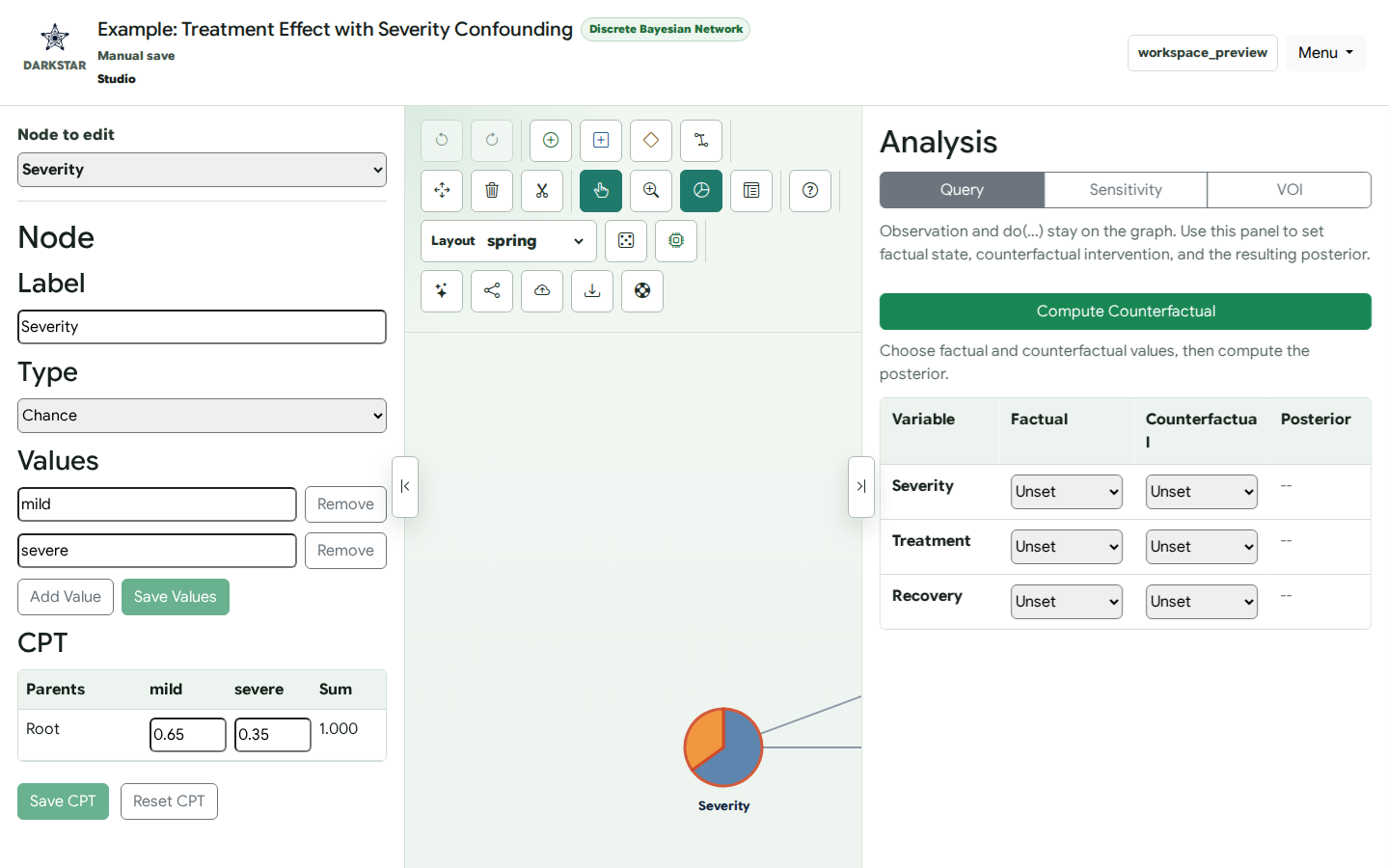Image resolution: width=1389 pixels, height=868 pixels.
Task: Open Treatment Counterfactual dropdown
Action: click(1202, 547)
